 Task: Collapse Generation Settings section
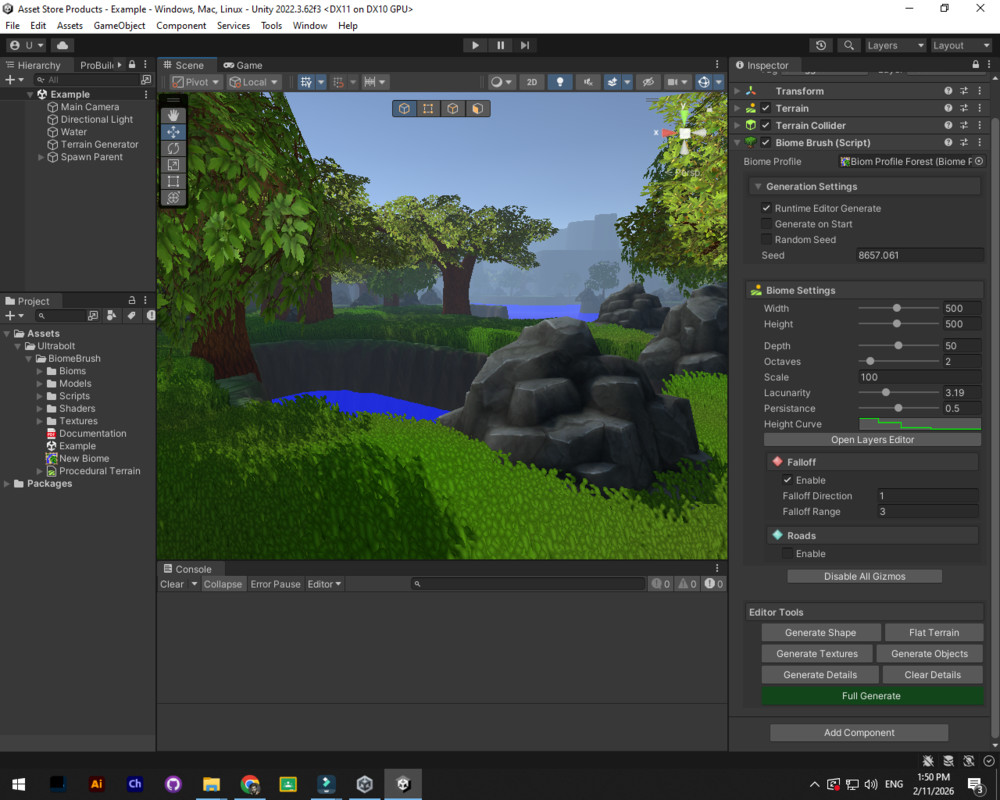pyautogui.click(x=758, y=186)
